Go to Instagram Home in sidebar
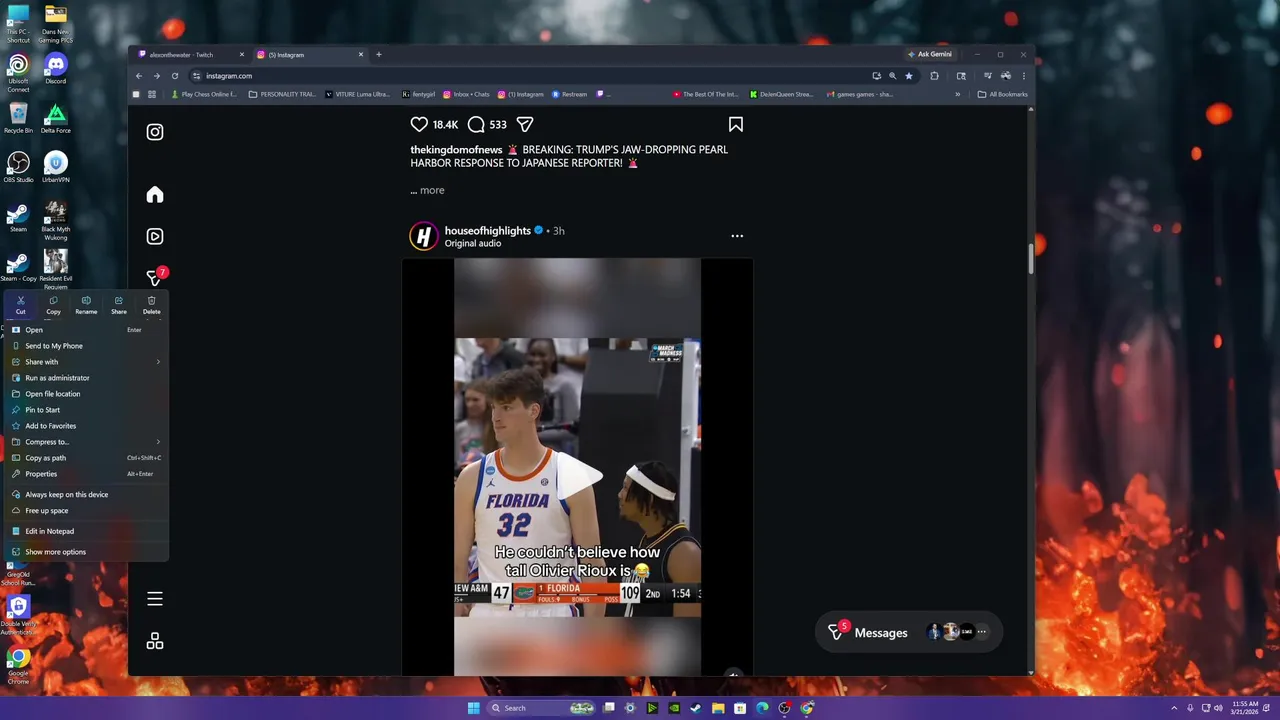 155,195
